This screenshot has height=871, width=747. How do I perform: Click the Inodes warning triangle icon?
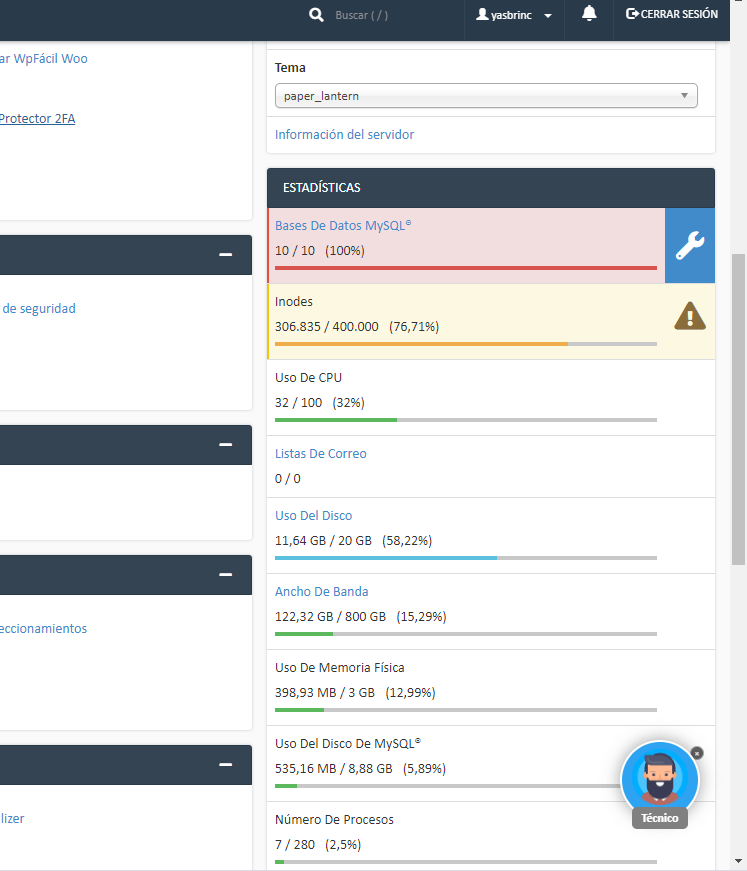coord(690,316)
